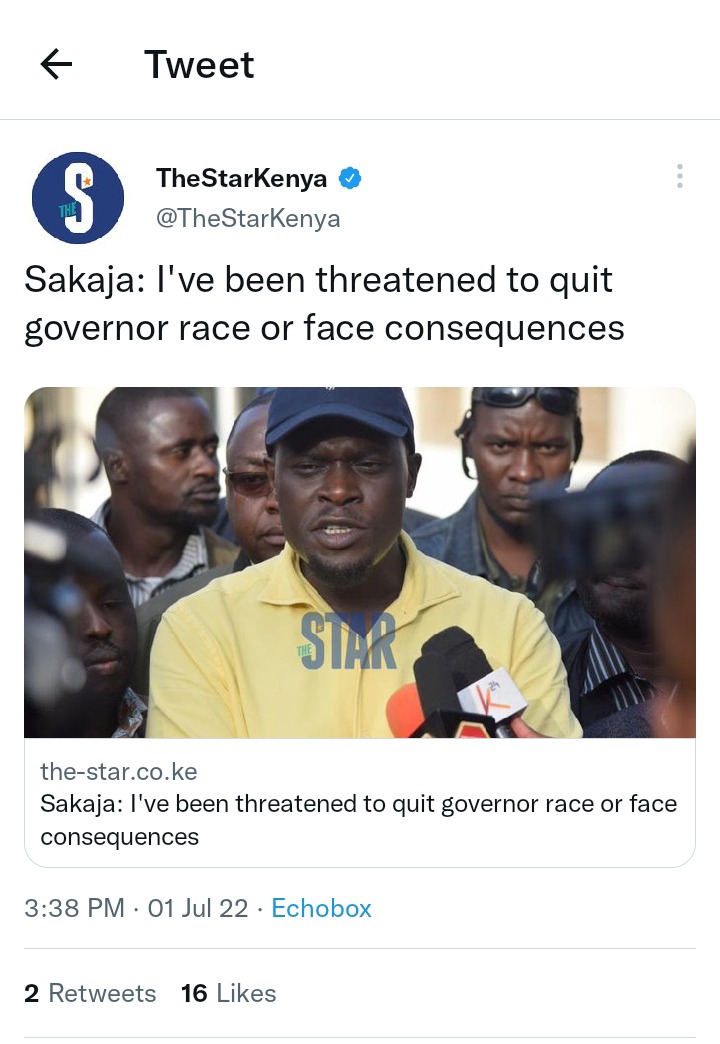Open the three-dot more options menu
Image resolution: width=720 pixels, height=1044 pixels.
[x=679, y=176]
